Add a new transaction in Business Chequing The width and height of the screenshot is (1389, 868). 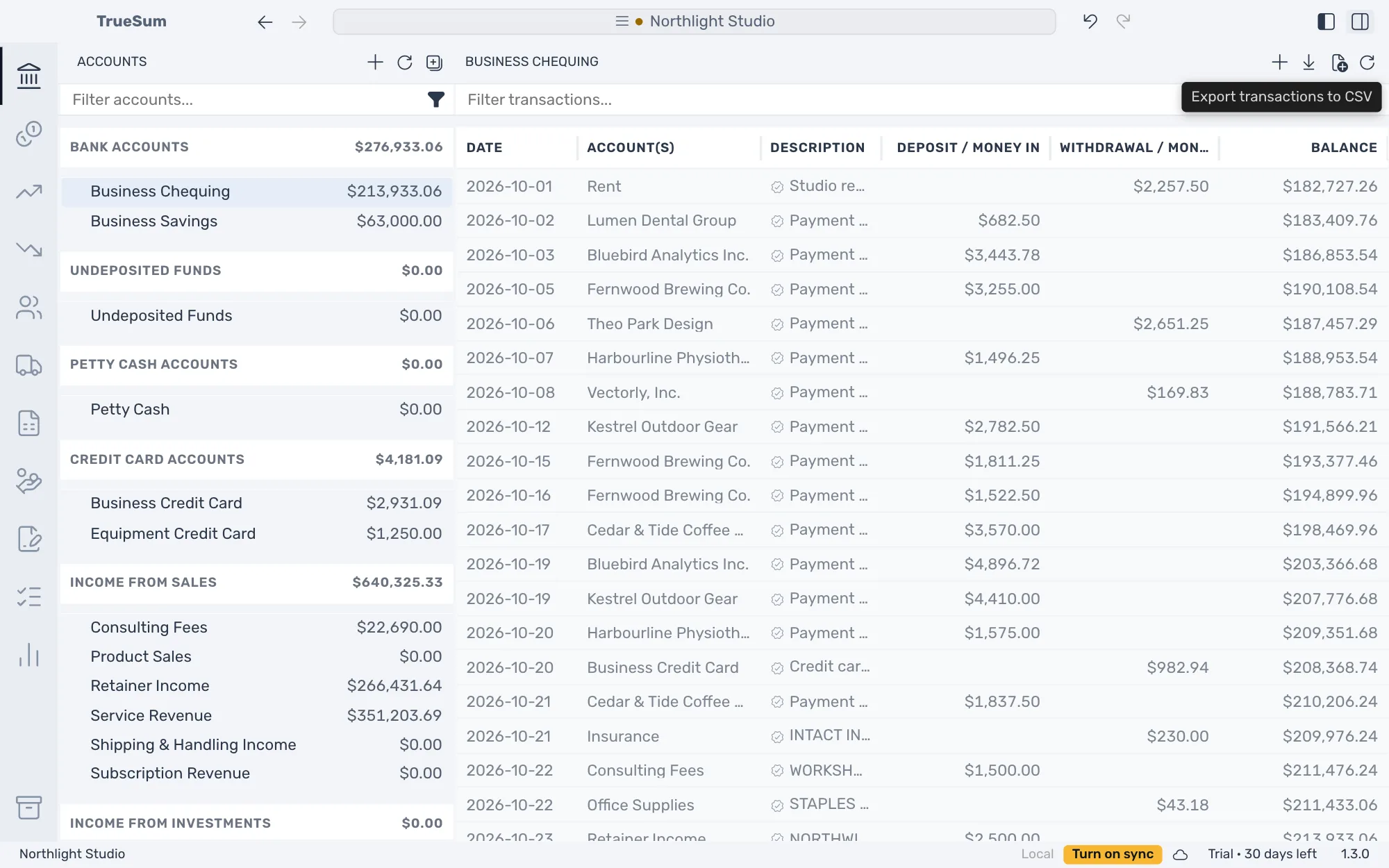pyautogui.click(x=1279, y=62)
